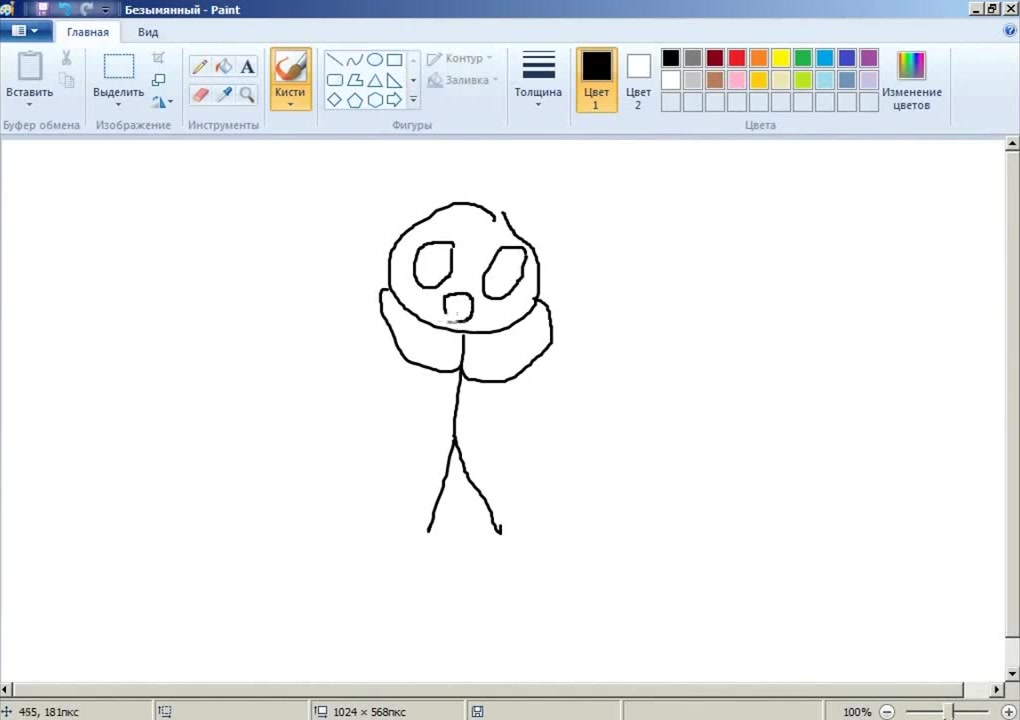This screenshot has width=1020, height=720.
Task: Expand the Выделить selection options arrow
Action: 118,105
